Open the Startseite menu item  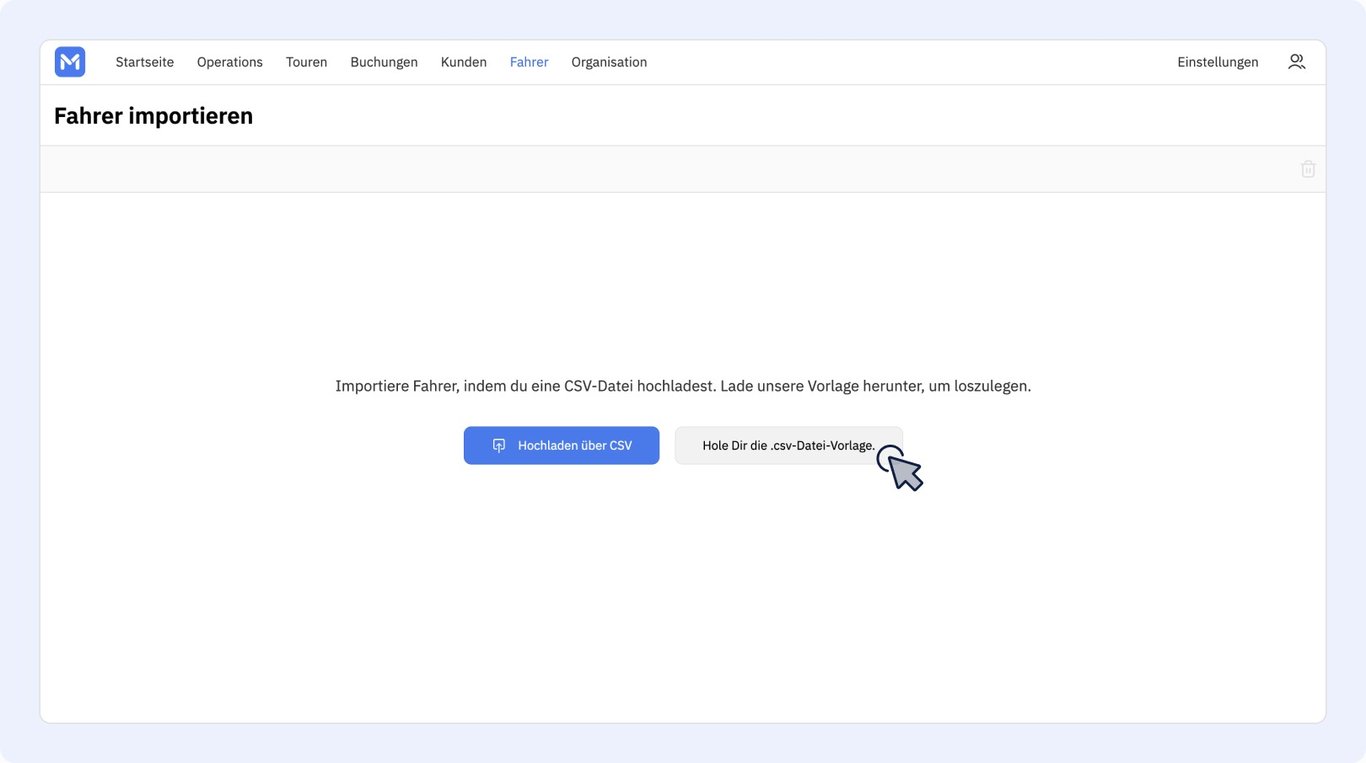click(145, 62)
